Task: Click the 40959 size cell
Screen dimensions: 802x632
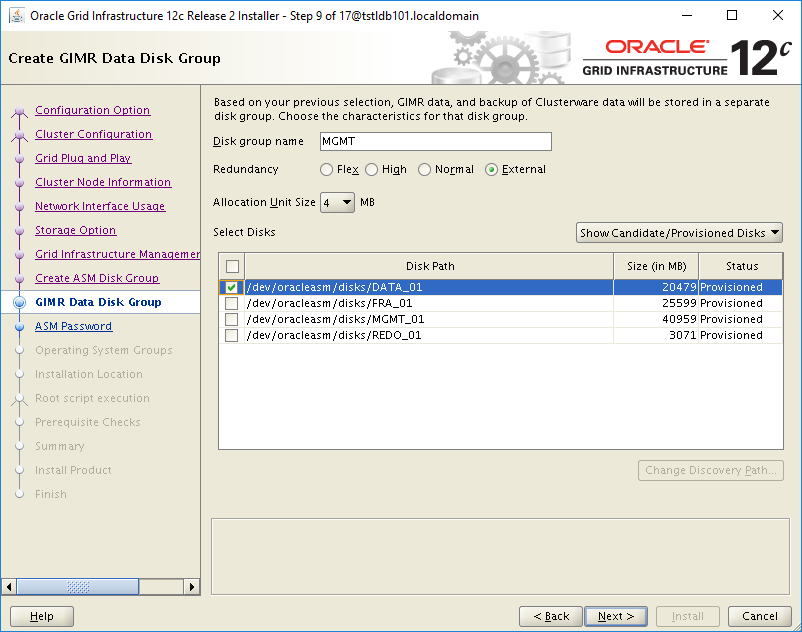Action: pyautogui.click(x=656, y=319)
